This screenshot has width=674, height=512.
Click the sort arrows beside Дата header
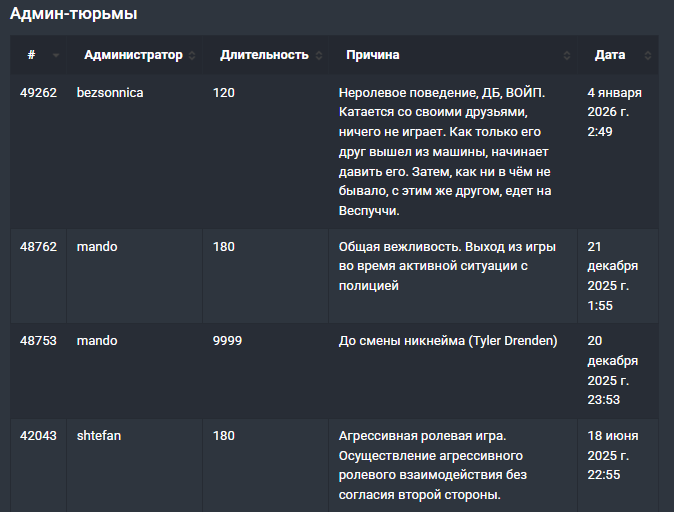[x=647, y=55]
